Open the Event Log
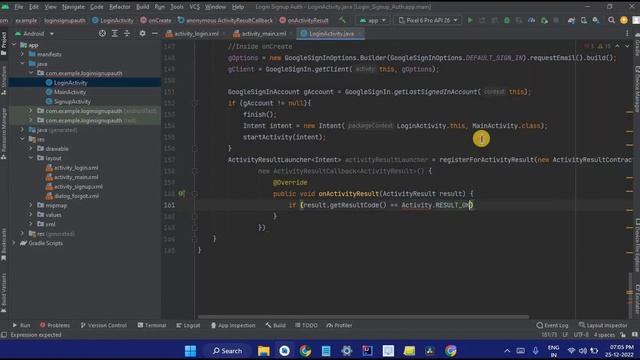640x360 pixels. pos(552,325)
